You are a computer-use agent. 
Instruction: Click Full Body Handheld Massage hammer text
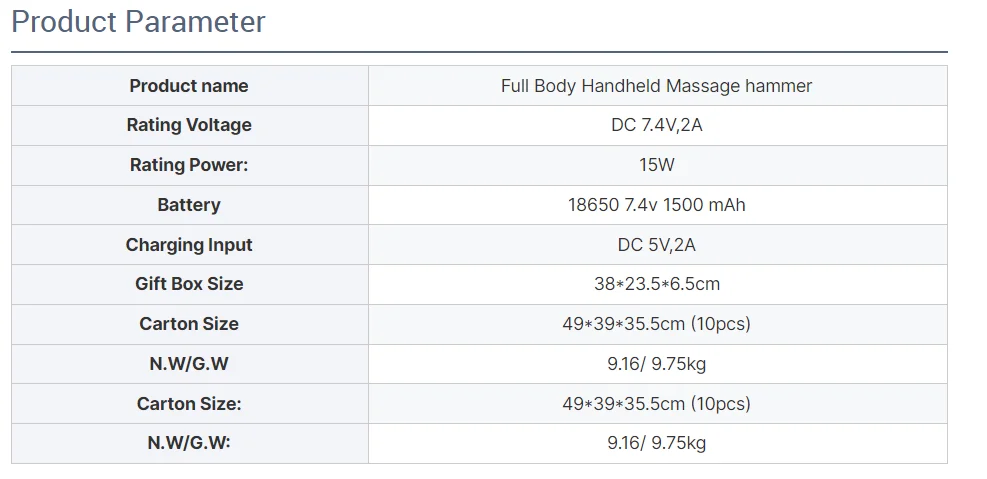point(657,86)
